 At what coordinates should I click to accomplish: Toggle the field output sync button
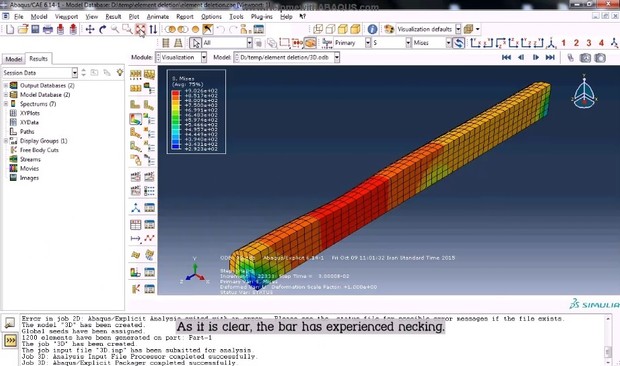[x=458, y=43]
